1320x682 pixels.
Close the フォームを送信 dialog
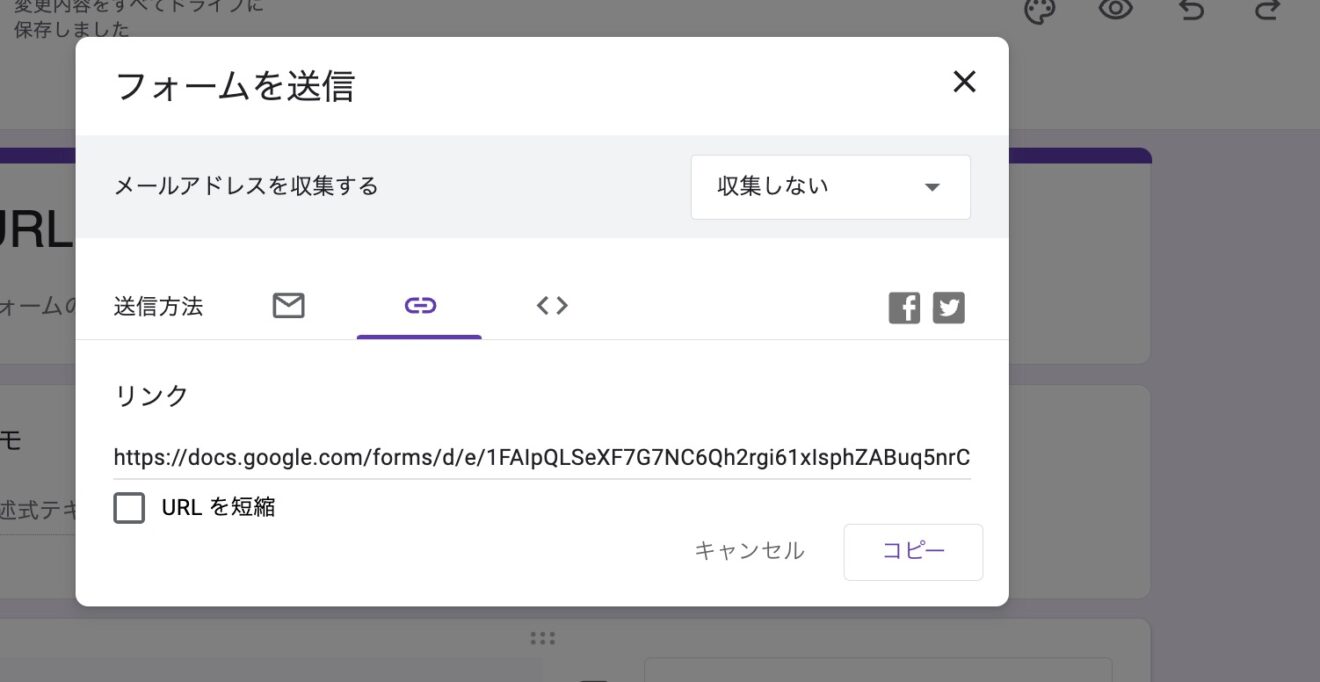(963, 82)
